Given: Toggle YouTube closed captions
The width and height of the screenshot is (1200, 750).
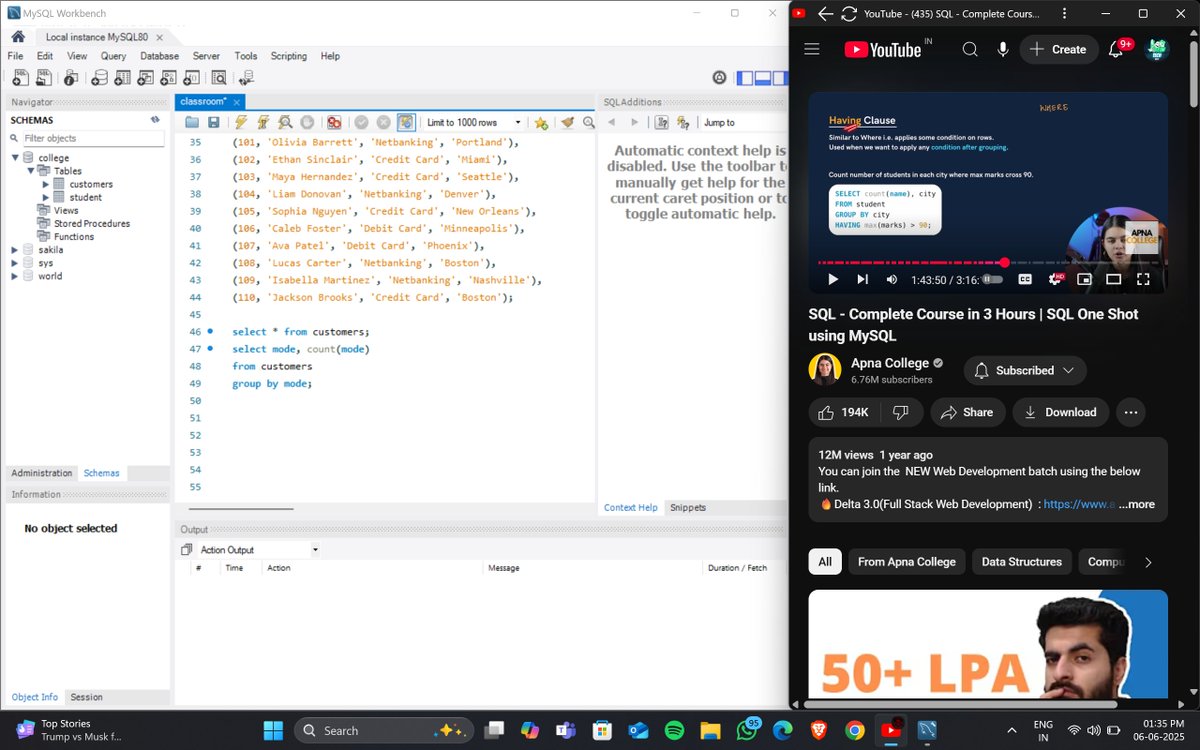Looking at the screenshot, I should pyautogui.click(x=1025, y=279).
